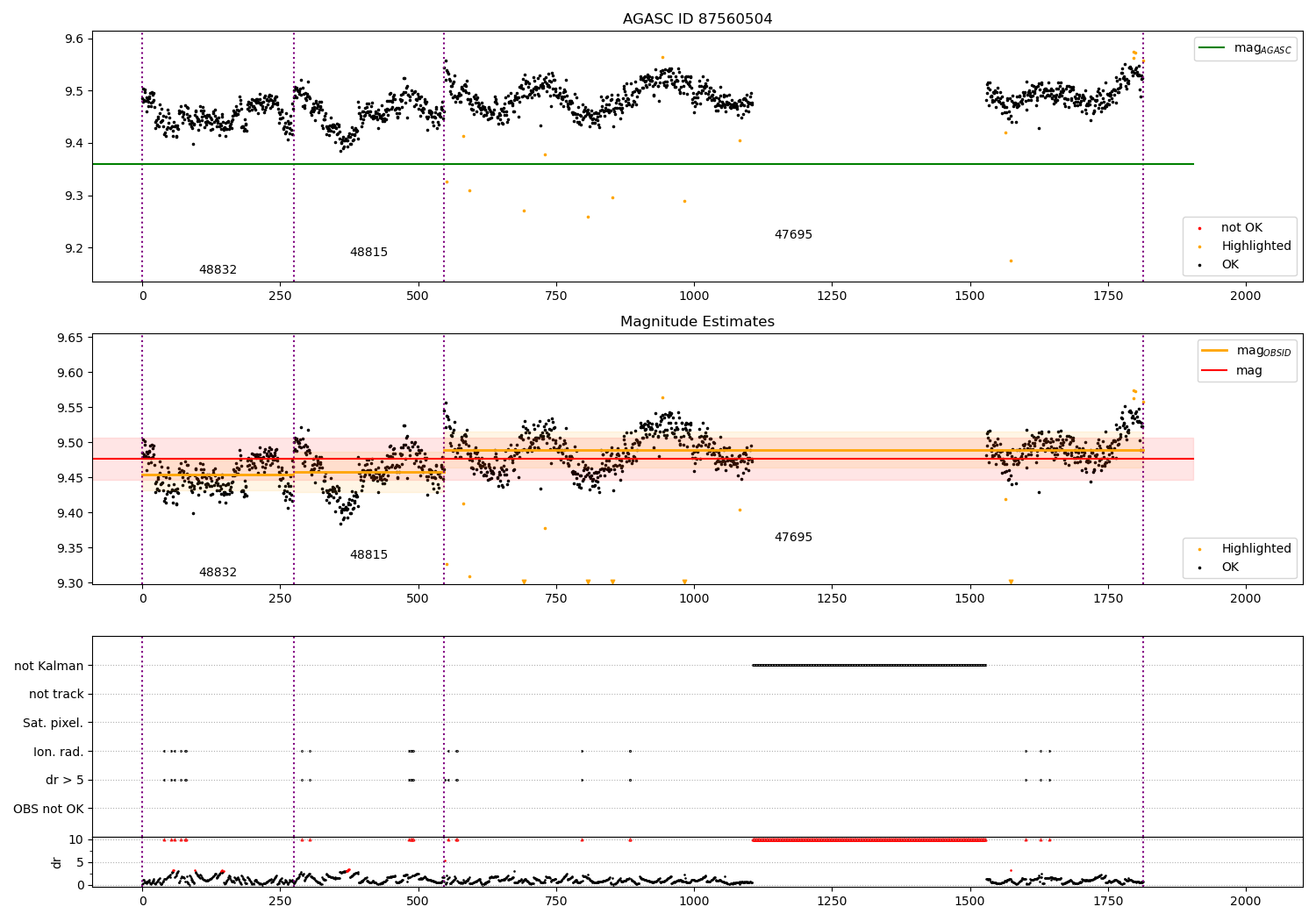The height and width of the screenshot is (921, 1316).
Task: Click the 47695 annotation in the top plot
Action: coord(793,235)
